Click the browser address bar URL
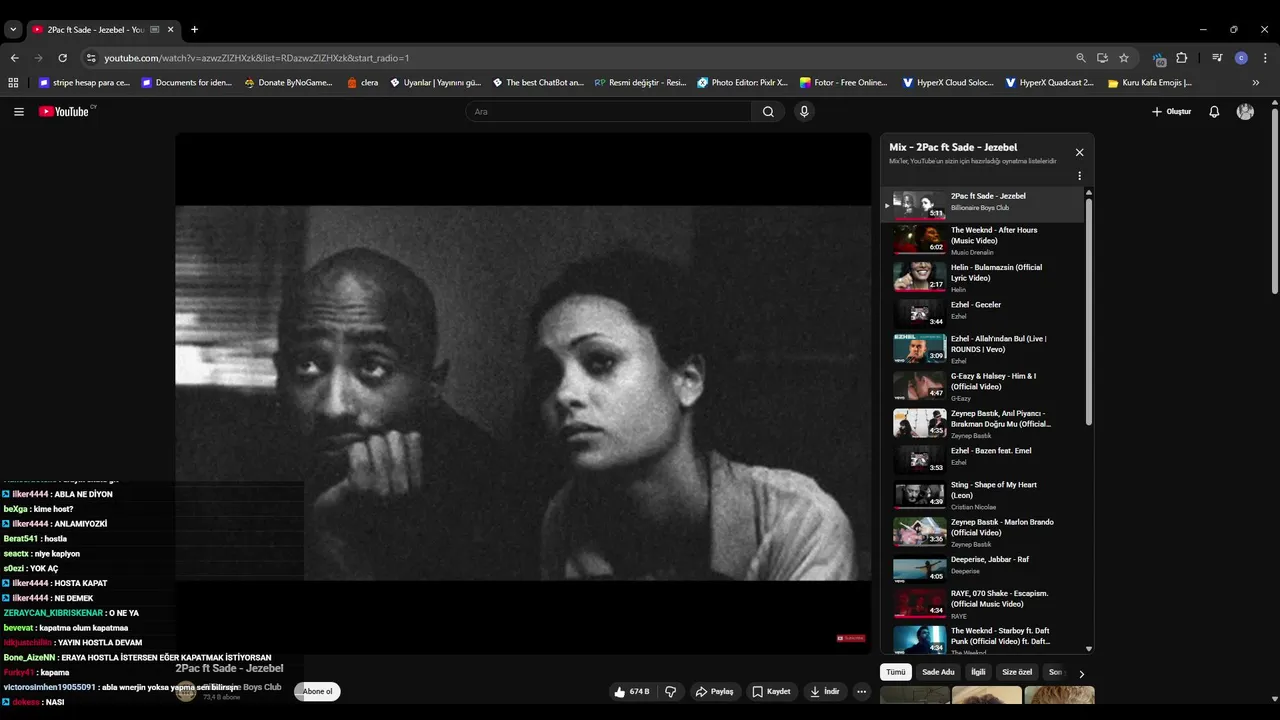This screenshot has height=720, width=1280. point(257,58)
